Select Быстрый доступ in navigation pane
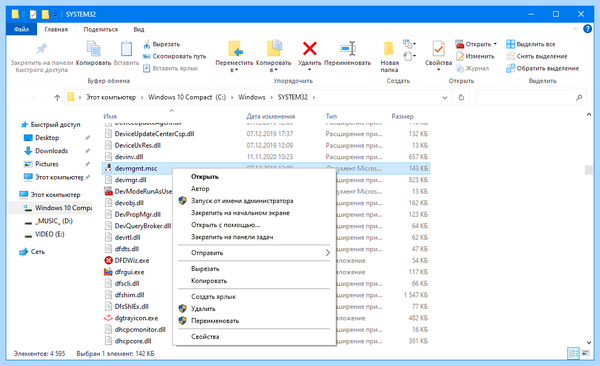This screenshot has height=366, width=600. pos(51,125)
